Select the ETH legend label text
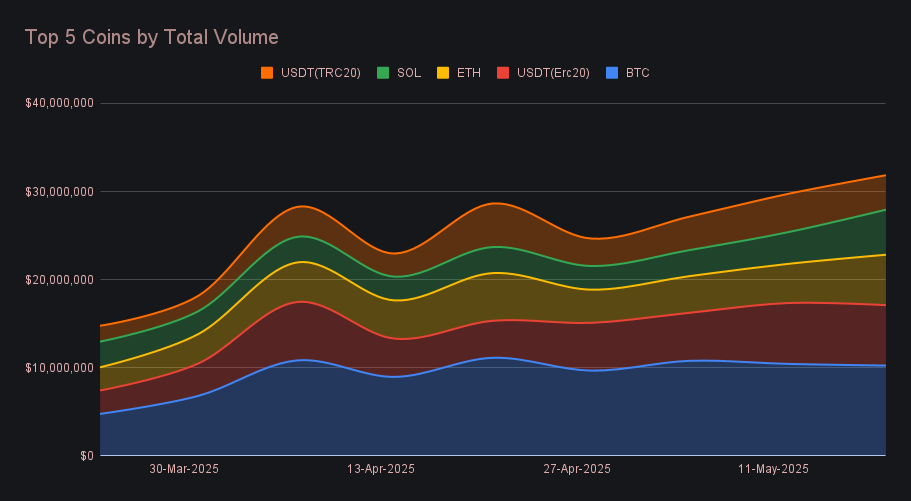 point(468,73)
